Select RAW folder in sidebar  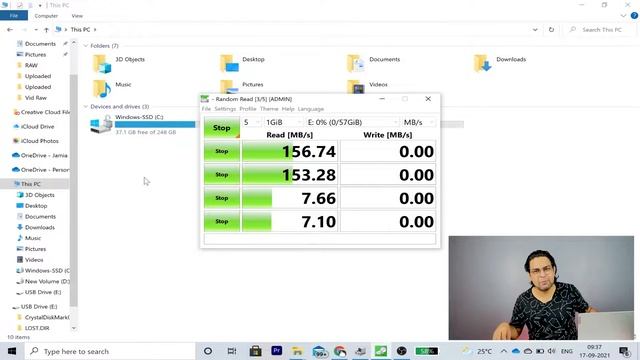point(27,65)
